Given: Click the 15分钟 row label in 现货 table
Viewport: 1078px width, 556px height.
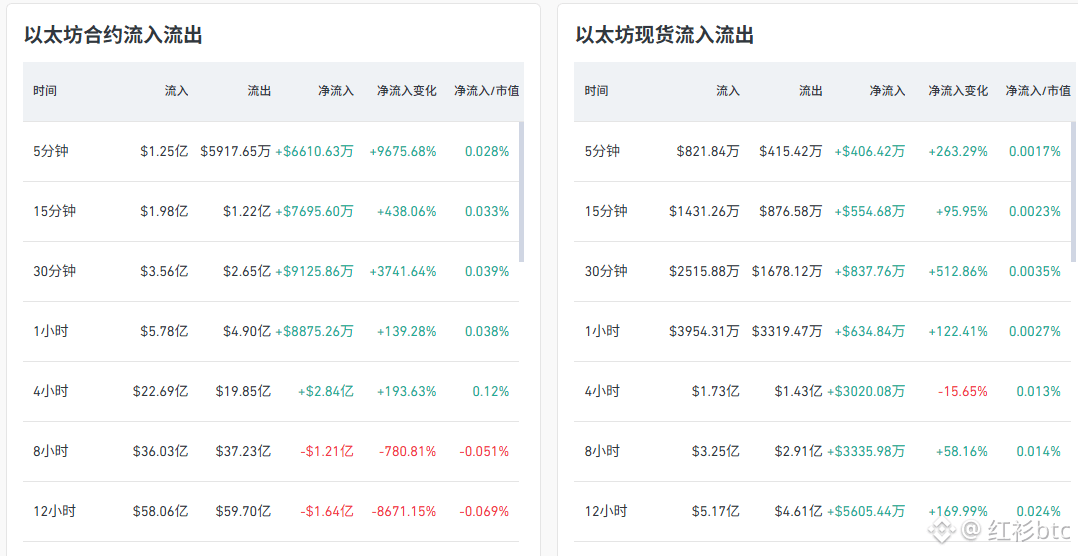Looking at the screenshot, I should pos(606,211).
